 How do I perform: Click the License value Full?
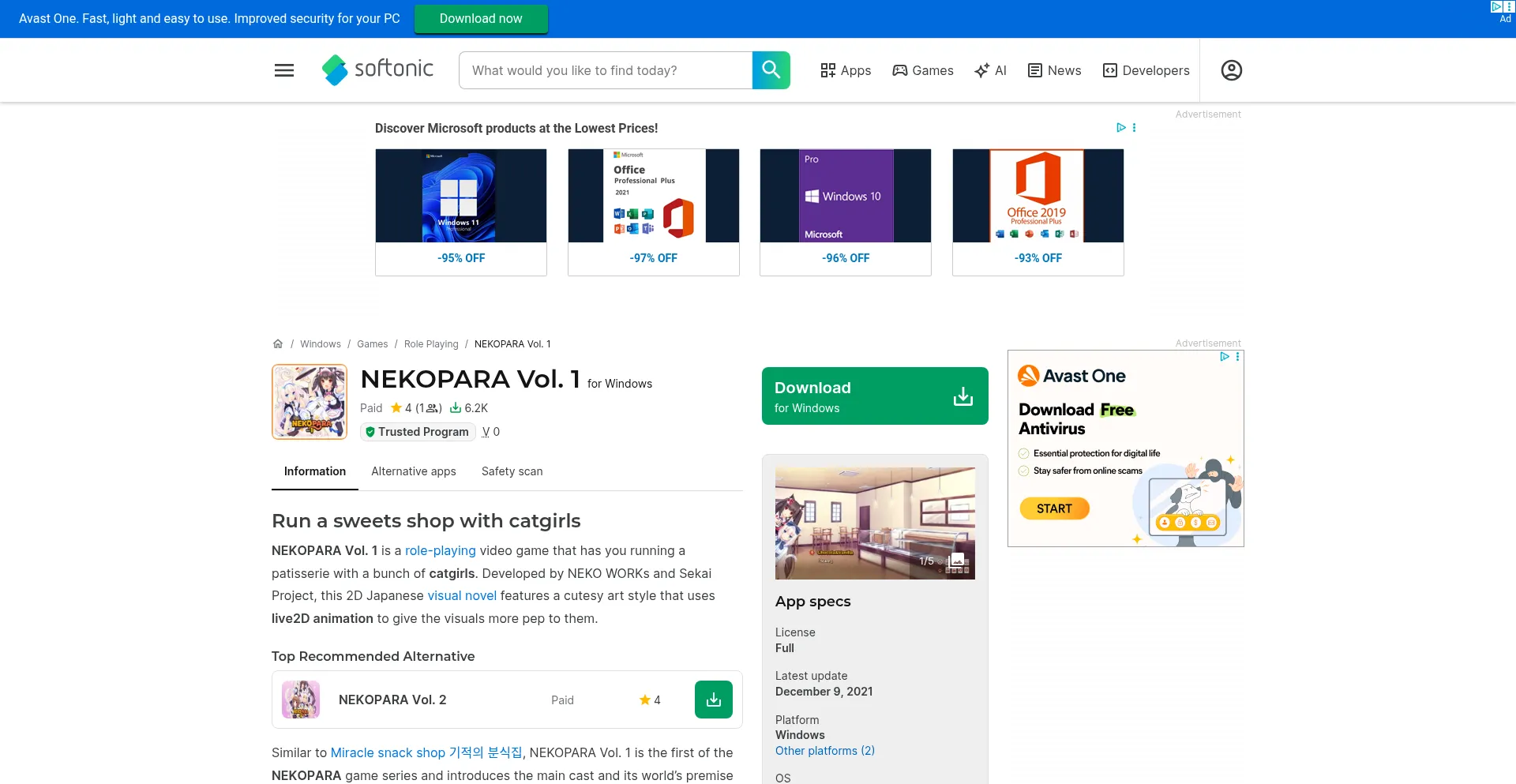[785, 648]
